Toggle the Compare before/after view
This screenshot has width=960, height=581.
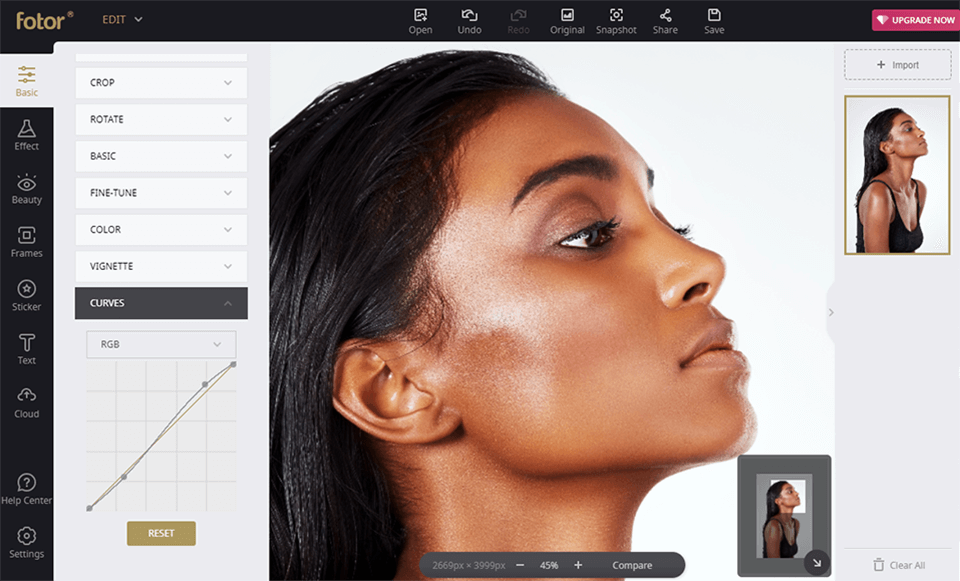pyautogui.click(x=632, y=565)
